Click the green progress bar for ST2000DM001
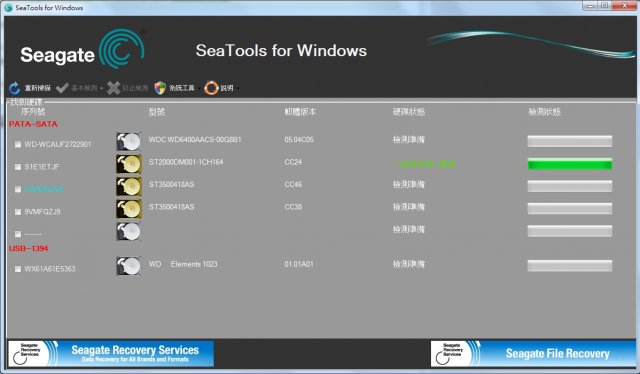 [570, 164]
